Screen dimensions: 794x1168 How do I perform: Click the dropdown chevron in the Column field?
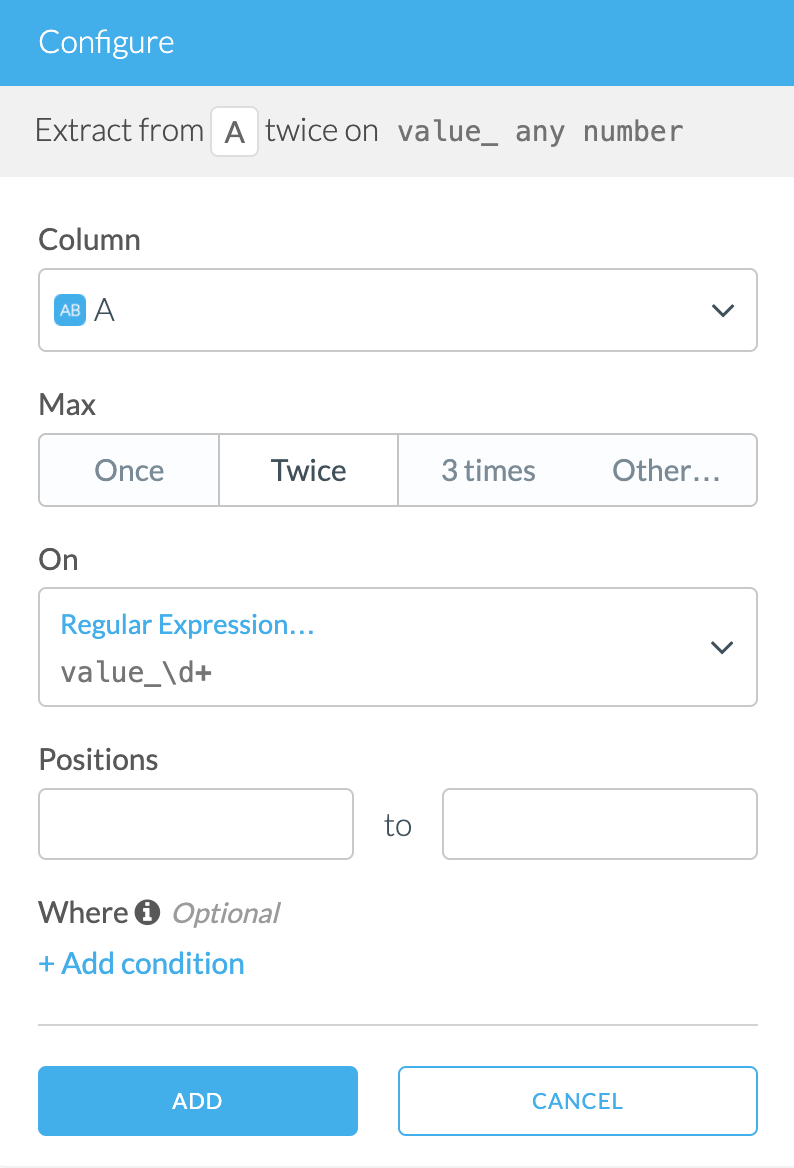click(722, 310)
